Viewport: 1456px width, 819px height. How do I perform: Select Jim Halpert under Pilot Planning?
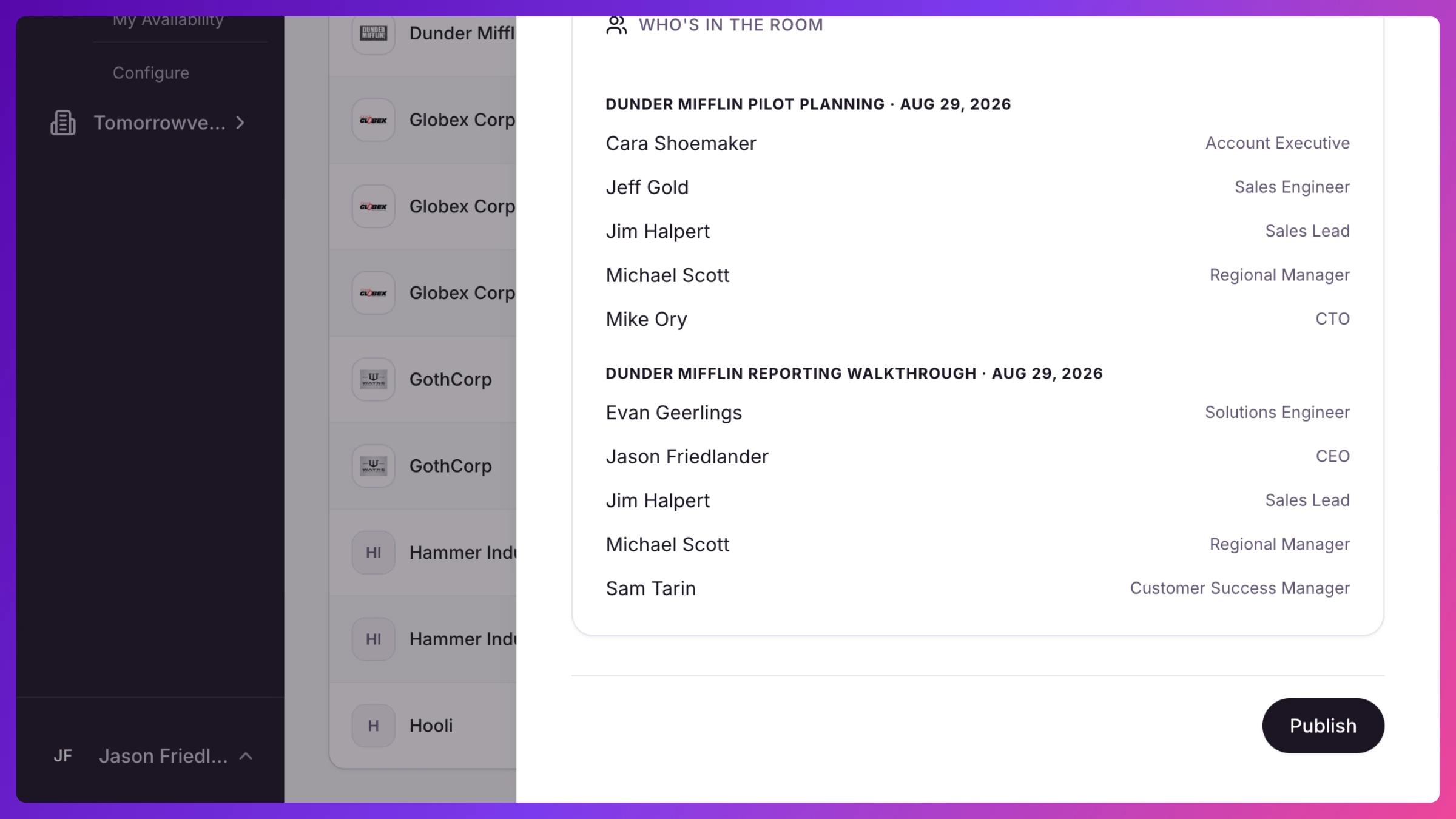[658, 231]
